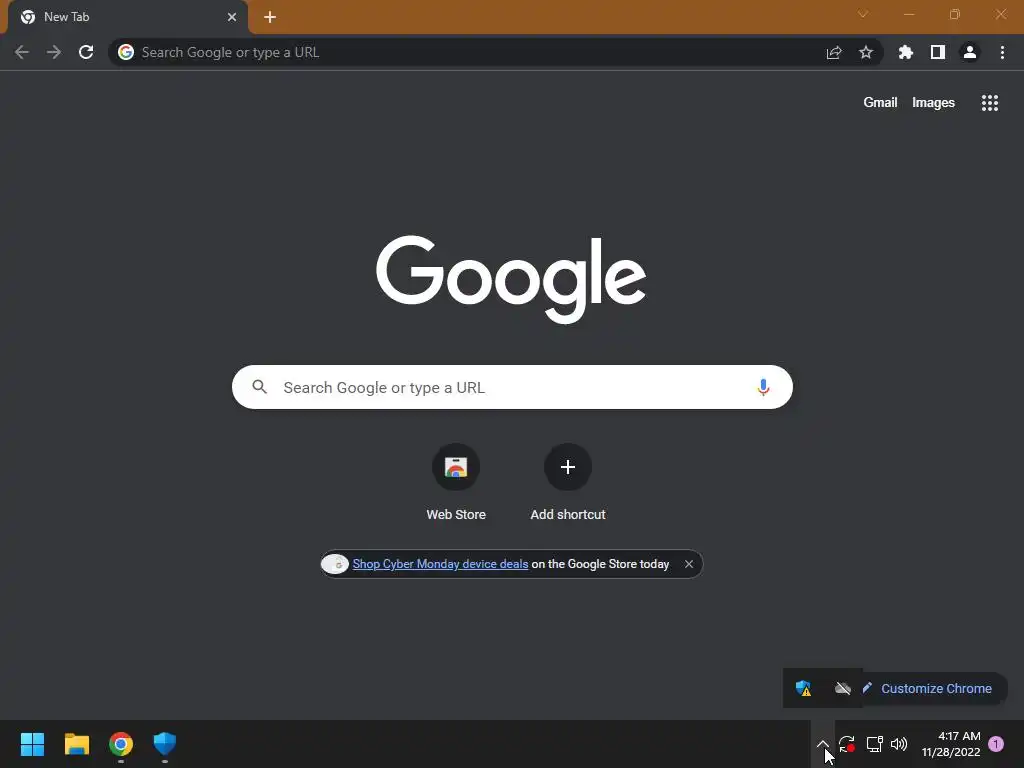Image resolution: width=1024 pixels, height=768 pixels.
Task: Click the Chrome taskbar icon
Action: [121, 744]
